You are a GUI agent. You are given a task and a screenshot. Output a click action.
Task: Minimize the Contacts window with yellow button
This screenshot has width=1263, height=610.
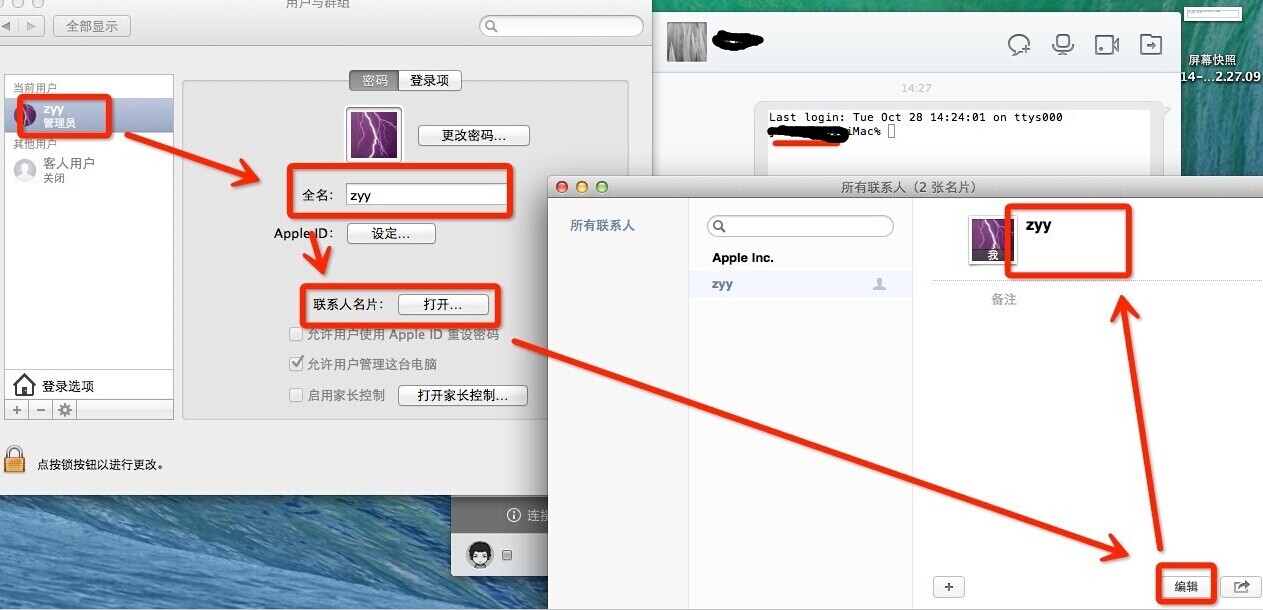pyautogui.click(x=582, y=187)
